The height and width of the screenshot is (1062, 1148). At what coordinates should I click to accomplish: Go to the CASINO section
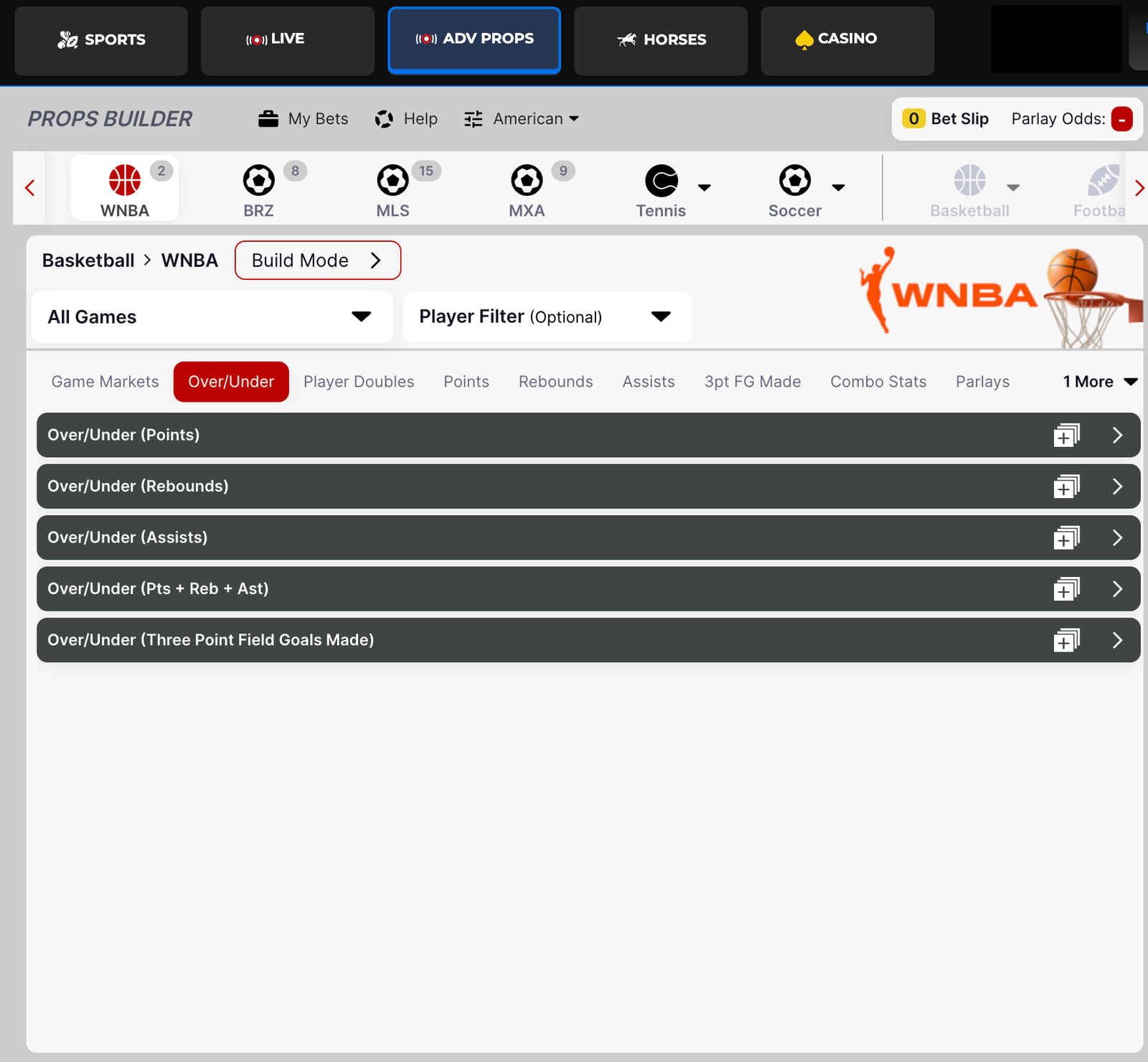pyautogui.click(x=847, y=39)
